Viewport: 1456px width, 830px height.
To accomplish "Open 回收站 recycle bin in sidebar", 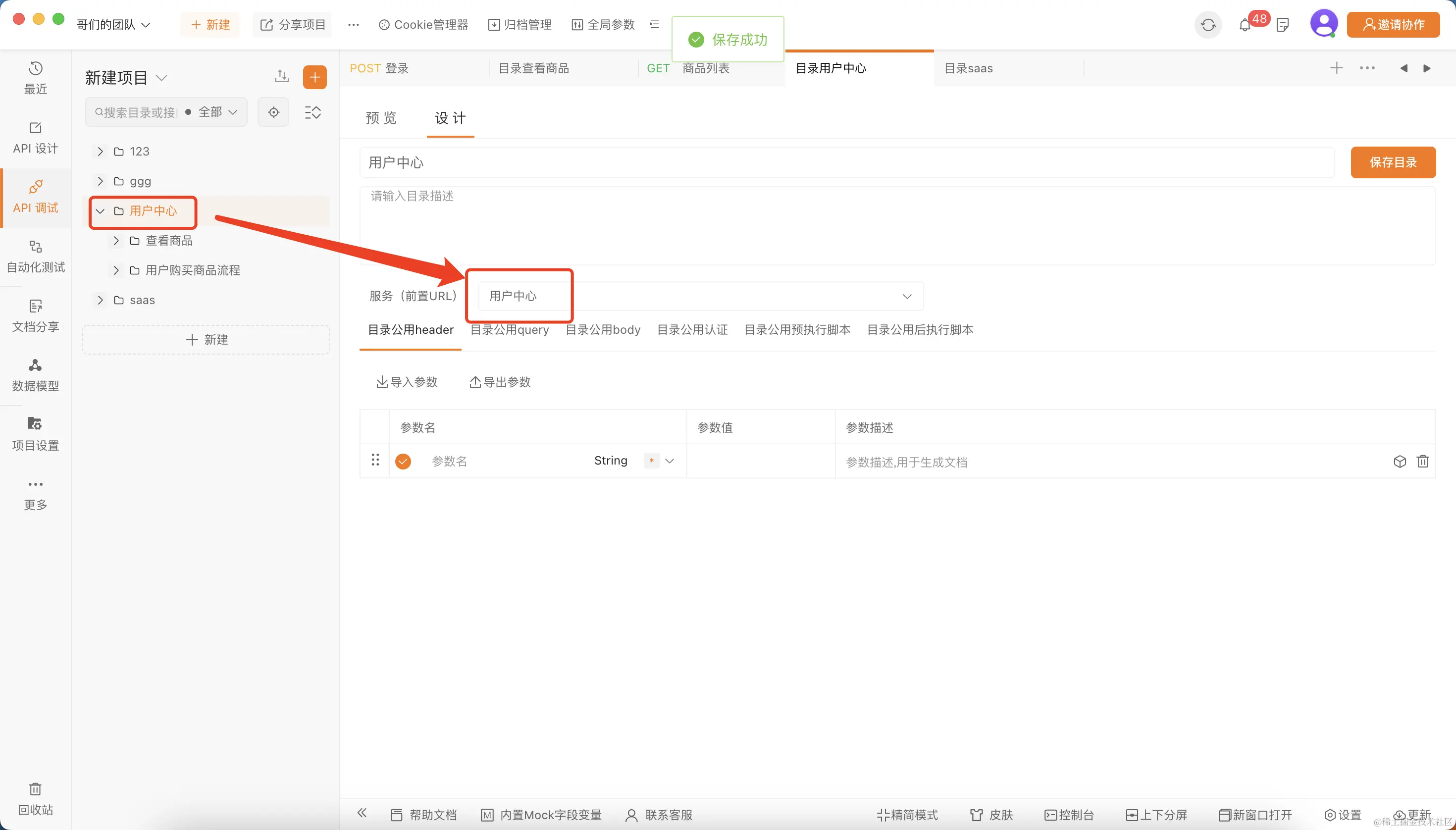I will click(35, 798).
